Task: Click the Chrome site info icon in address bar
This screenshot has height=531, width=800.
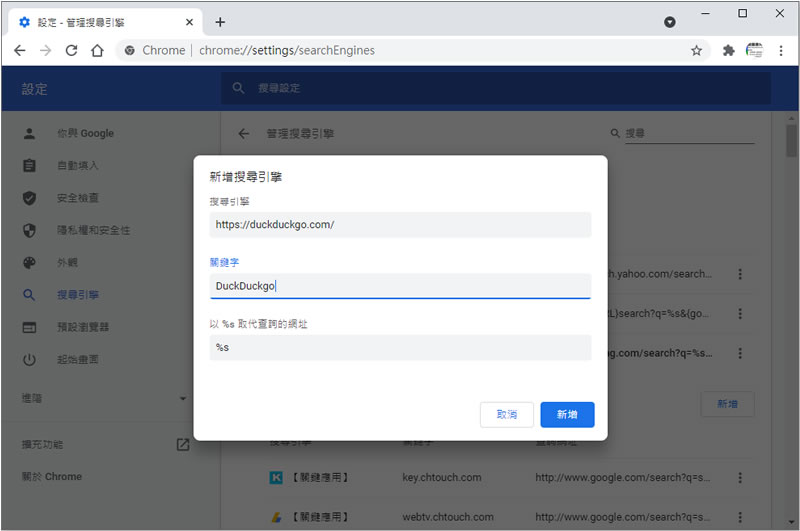Action: [x=130, y=50]
